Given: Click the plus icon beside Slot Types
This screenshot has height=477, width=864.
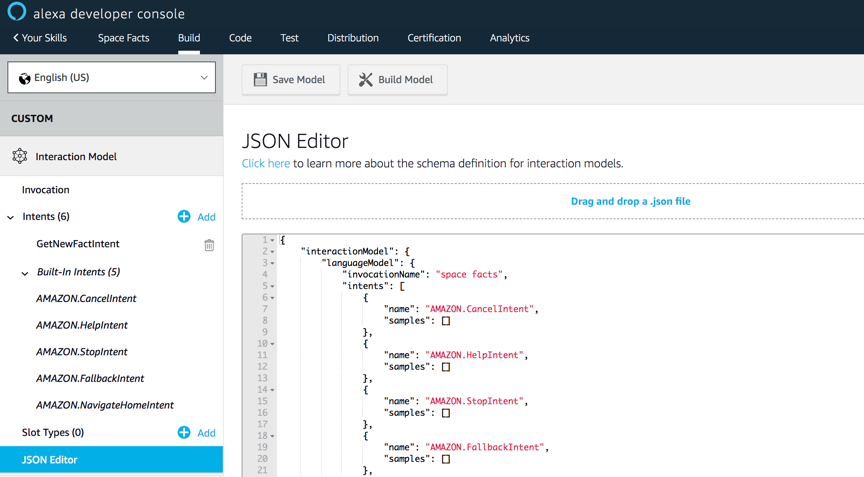Looking at the screenshot, I should pos(184,433).
